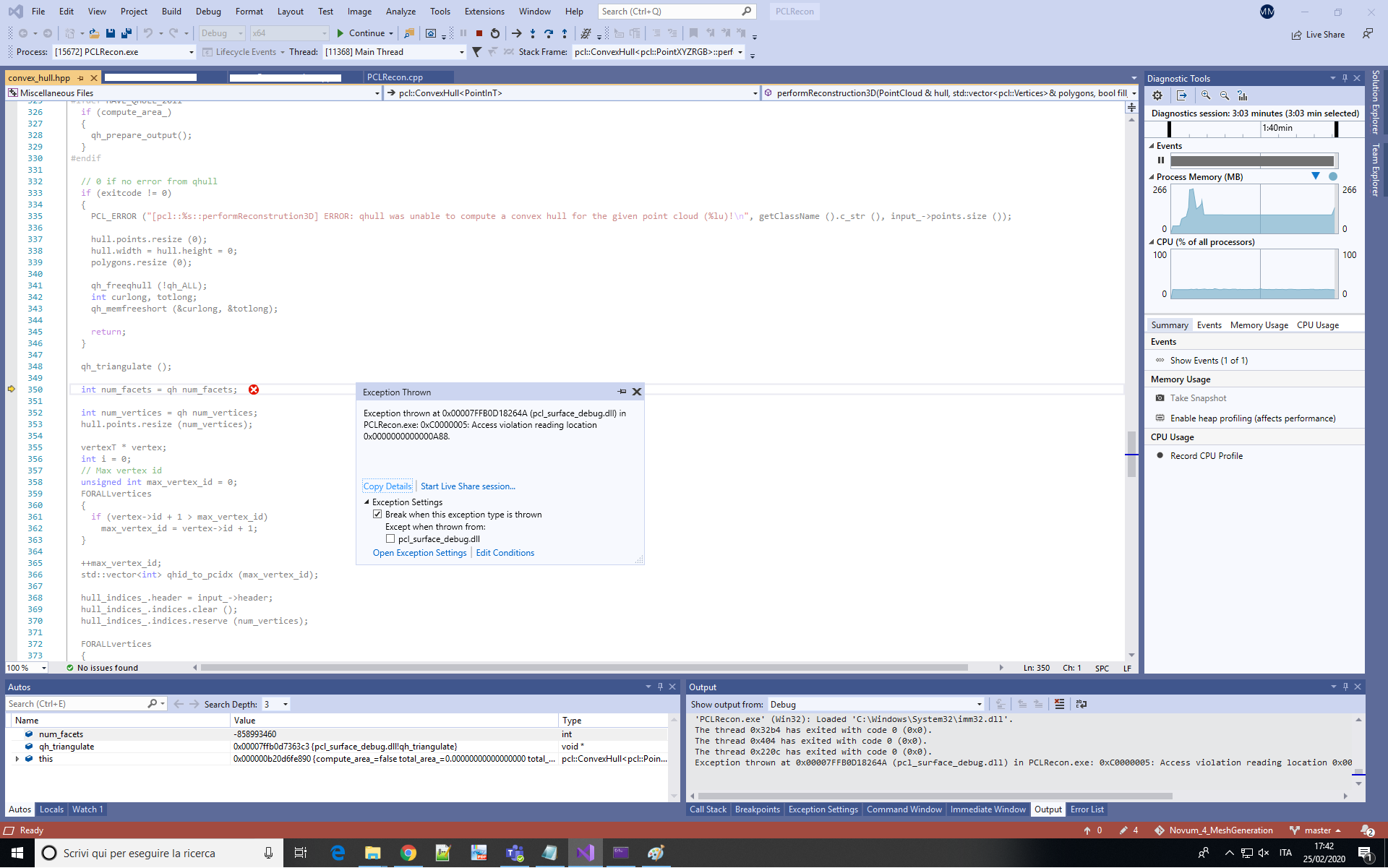
Task: Save all files with the multi-disk icon
Action: pos(127,33)
